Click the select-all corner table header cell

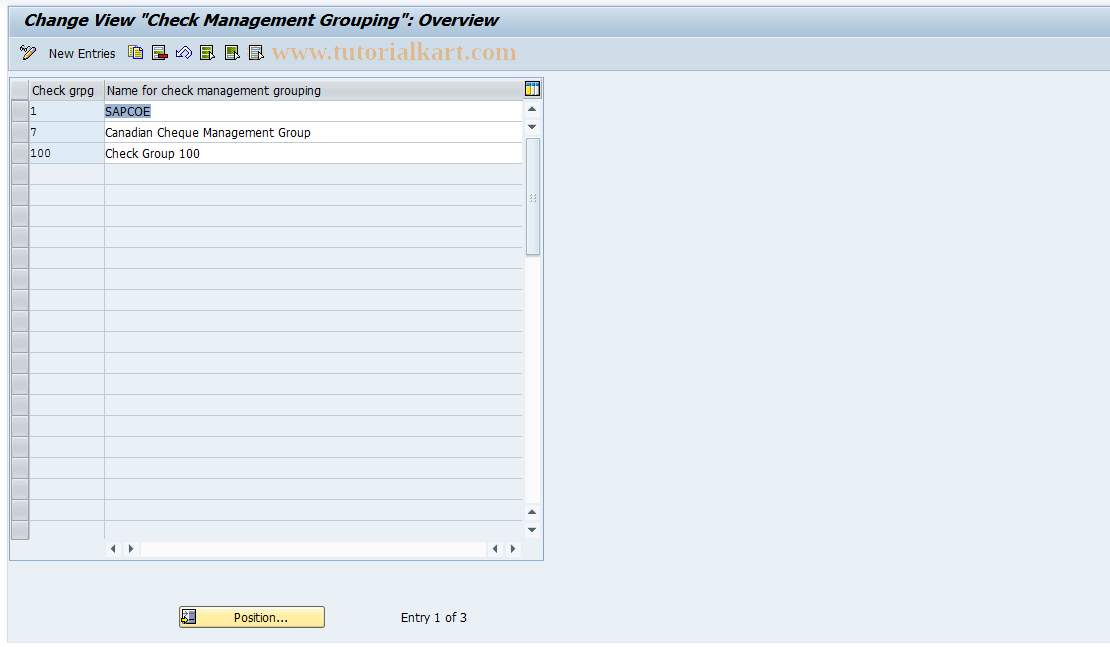20,90
